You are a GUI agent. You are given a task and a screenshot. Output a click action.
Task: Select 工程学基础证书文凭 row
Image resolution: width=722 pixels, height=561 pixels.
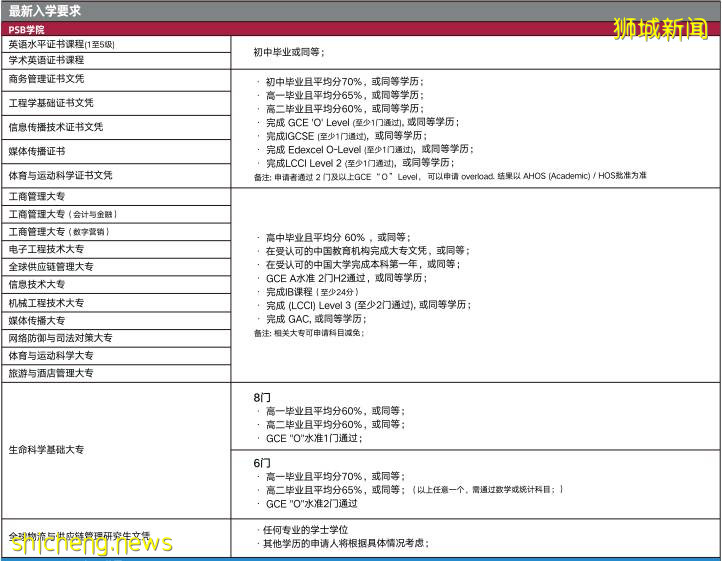click(x=116, y=103)
